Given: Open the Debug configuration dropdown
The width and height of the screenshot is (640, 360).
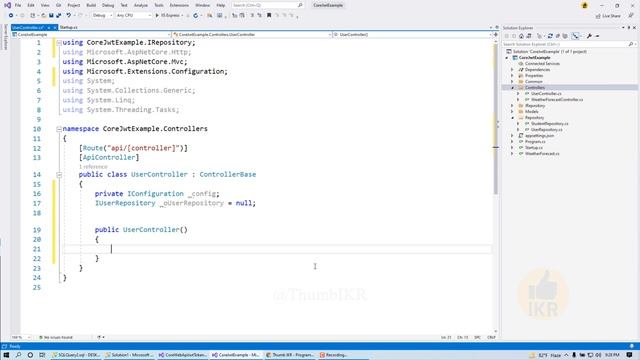Looking at the screenshot, I should [x=102, y=16].
